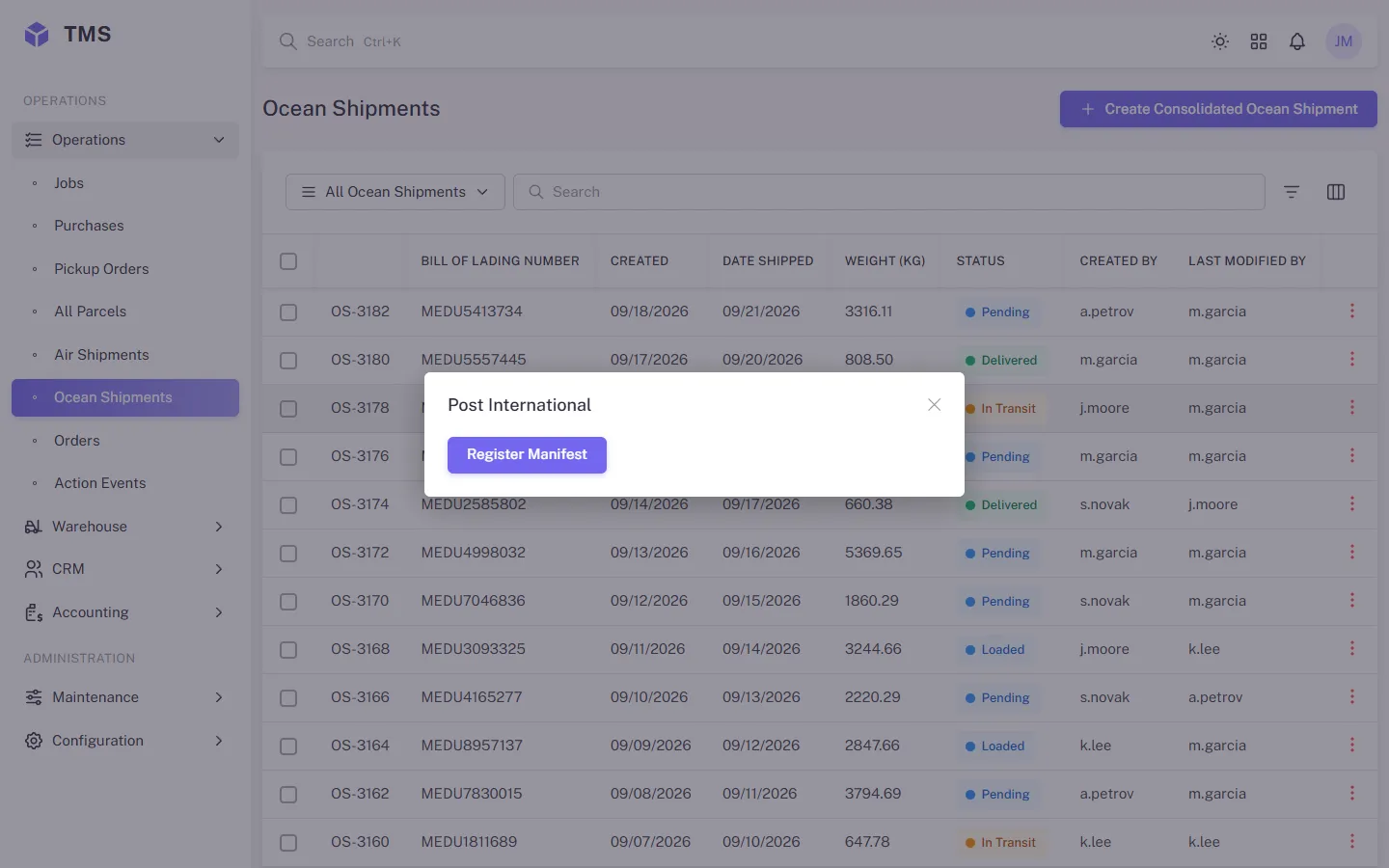
Task: Open row actions for OS-3174
Action: pos(1352,503)
